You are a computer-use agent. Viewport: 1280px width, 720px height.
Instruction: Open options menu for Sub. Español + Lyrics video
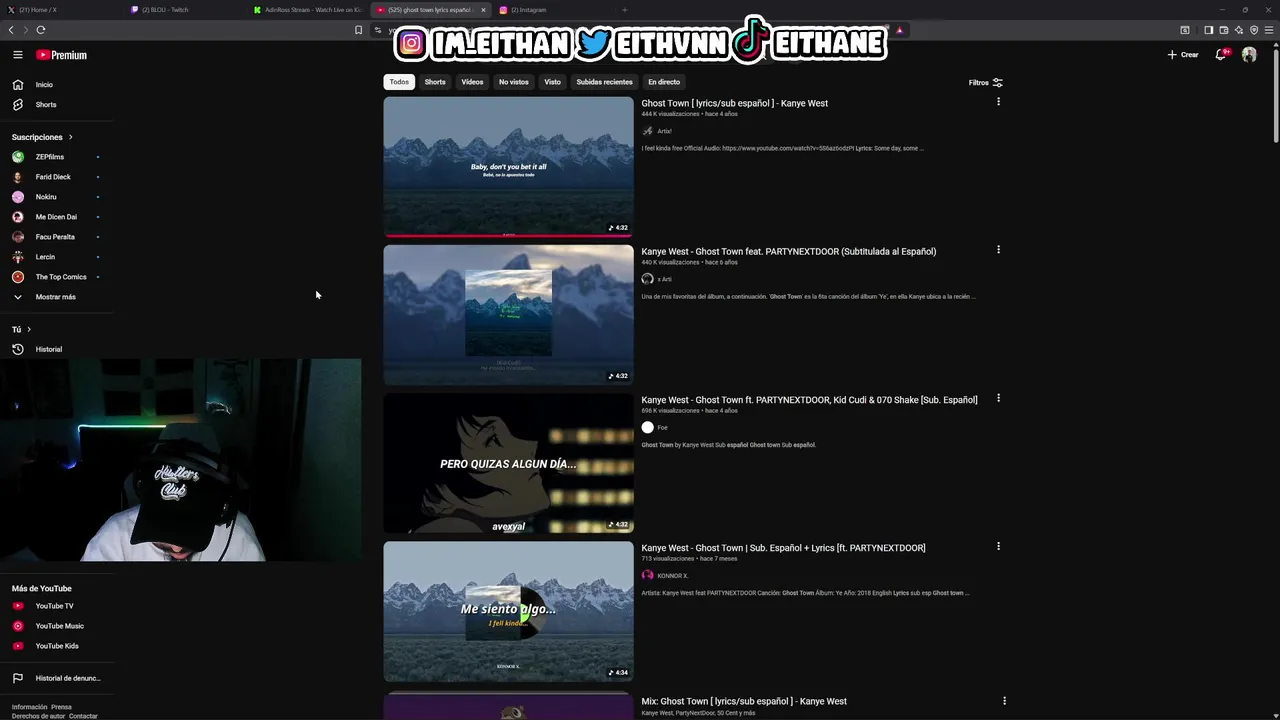tap(998, 546)
